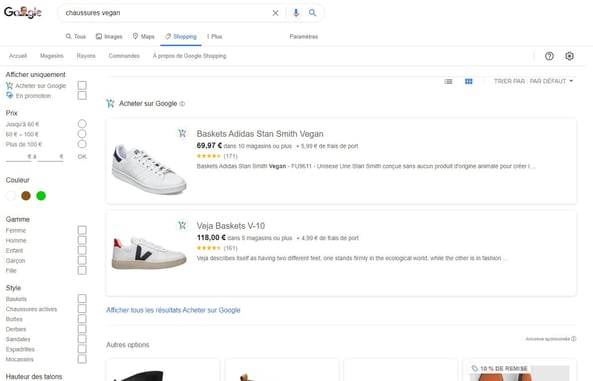This screenshot has height=381, width=593.
Task: Check the Chaussures actives checkbox
Action: point(82,309)
